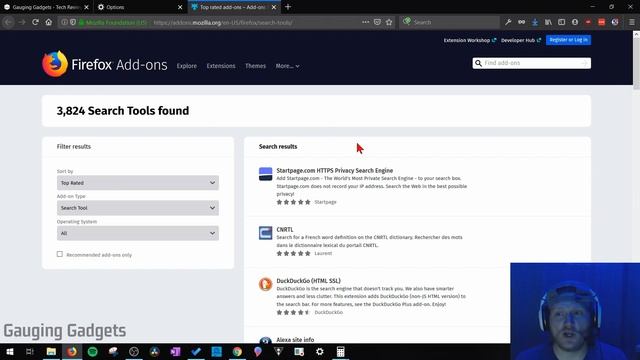The image size is (640, 360).
Task: Click Register or Log in button
Action: click(x=568, y=40)
